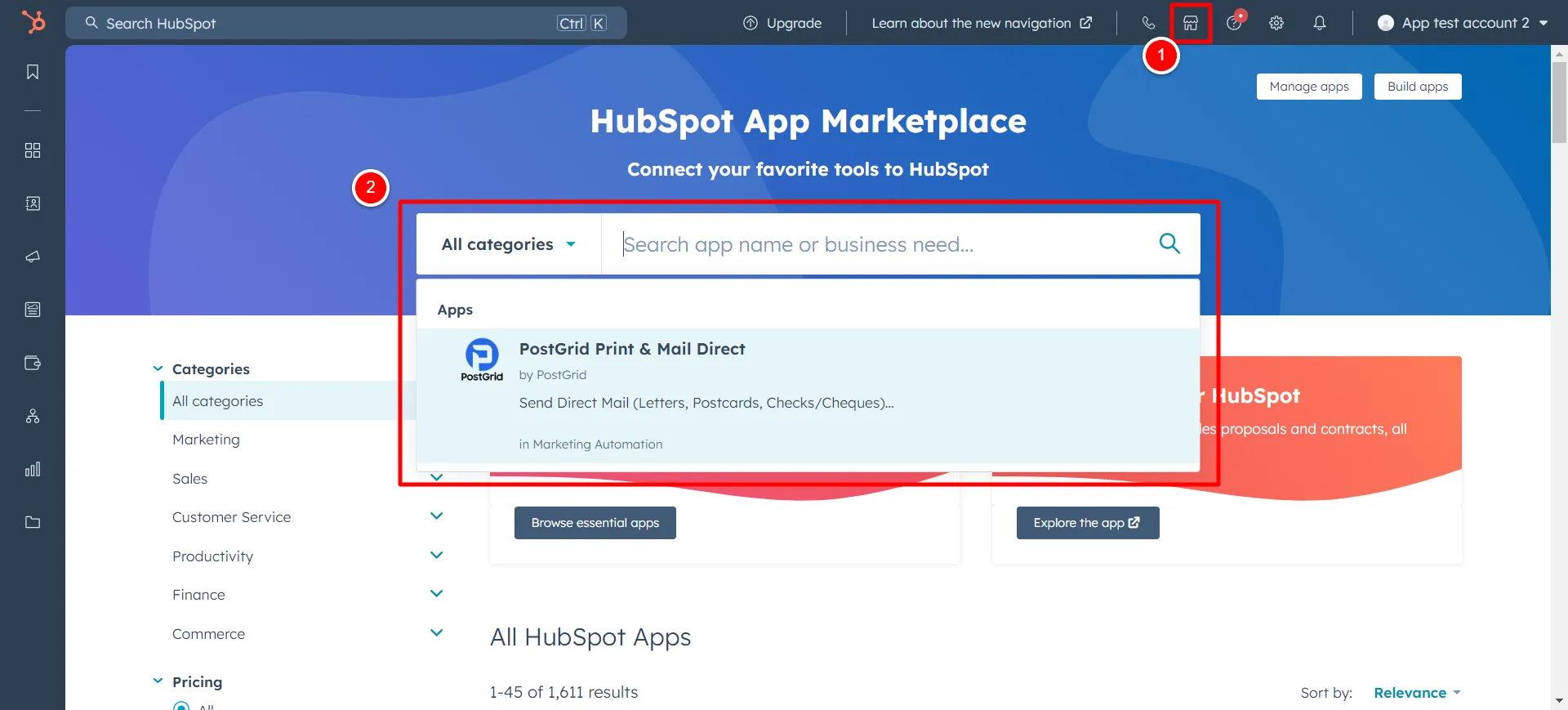Select the Marketing category
Image resolution: width=1568 pixels, height=710 pixels.
click(x=206, y=440)
